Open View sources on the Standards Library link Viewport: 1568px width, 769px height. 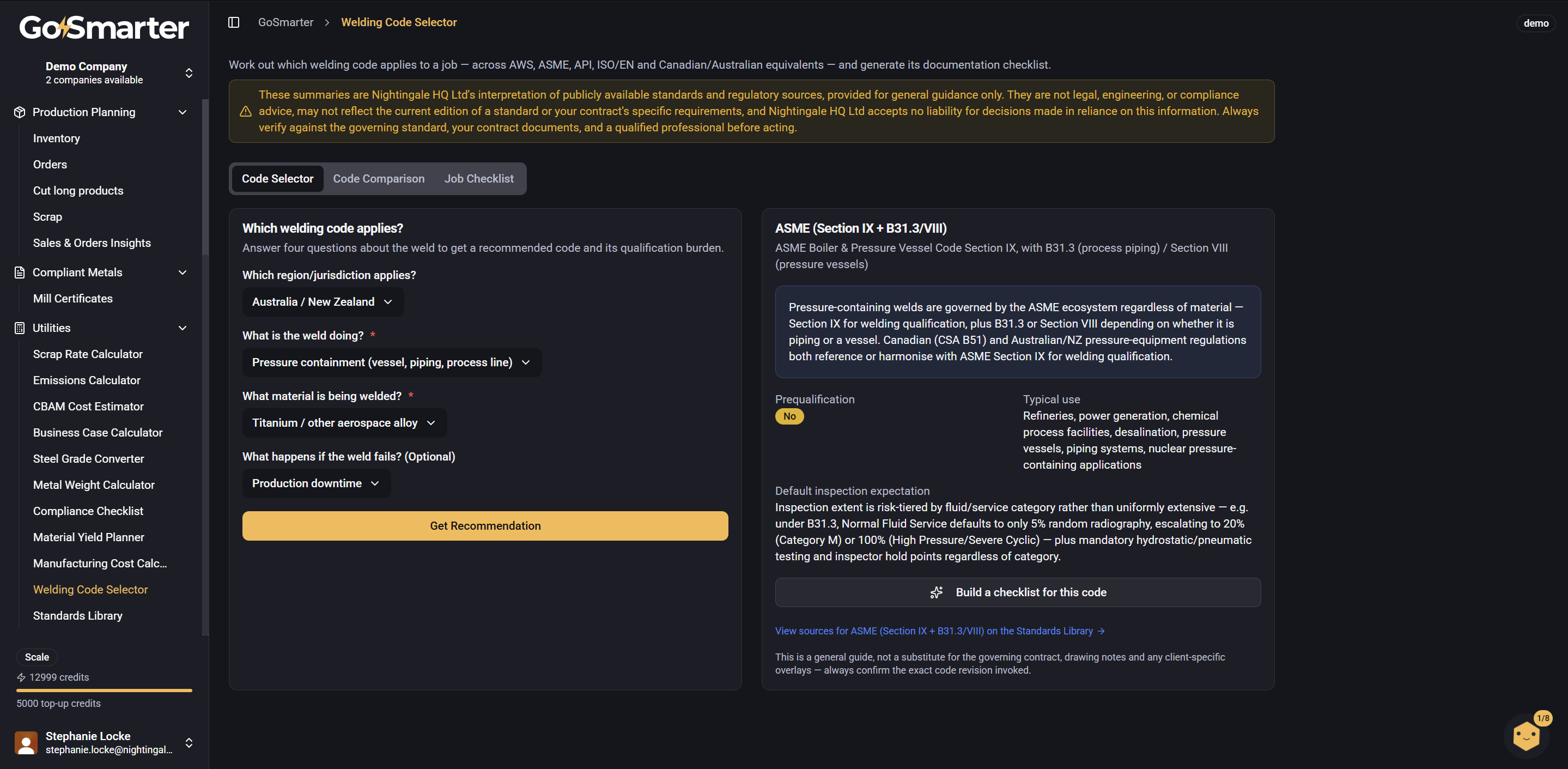pyautogui.click(x=940, y=631)
